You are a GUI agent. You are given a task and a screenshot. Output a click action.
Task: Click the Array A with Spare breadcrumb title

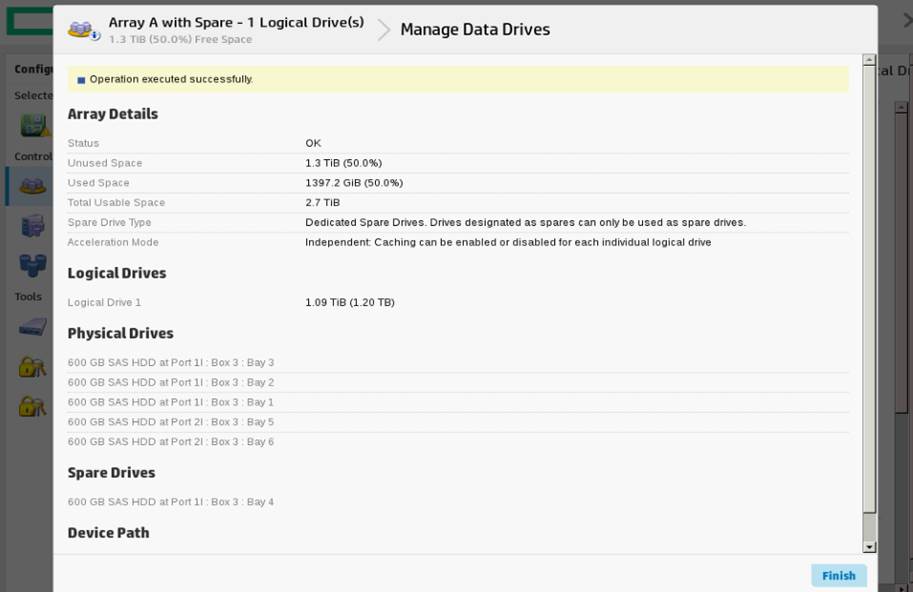(236, 22)
